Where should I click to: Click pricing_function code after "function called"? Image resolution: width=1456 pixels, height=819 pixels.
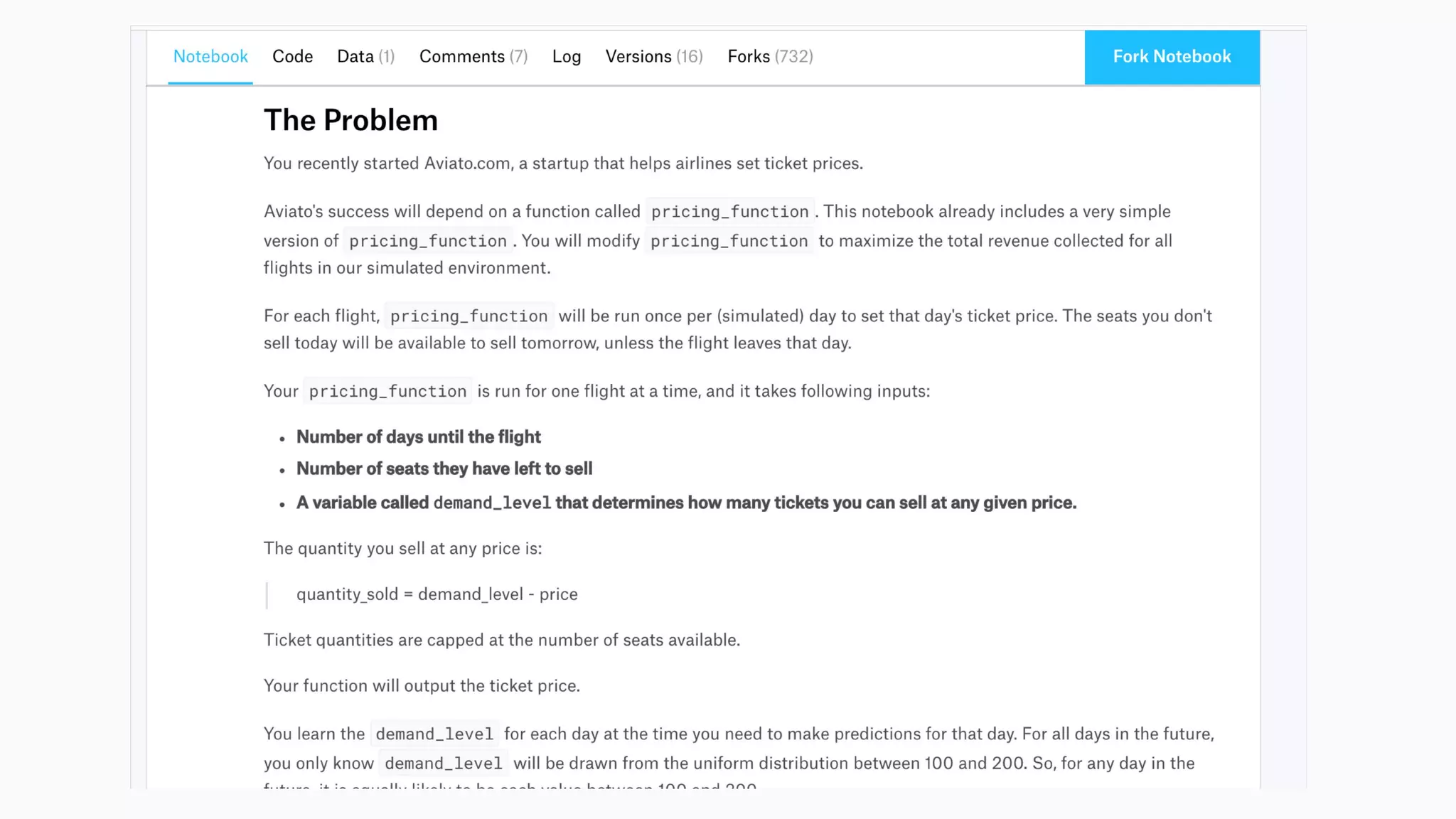(730, 212)
